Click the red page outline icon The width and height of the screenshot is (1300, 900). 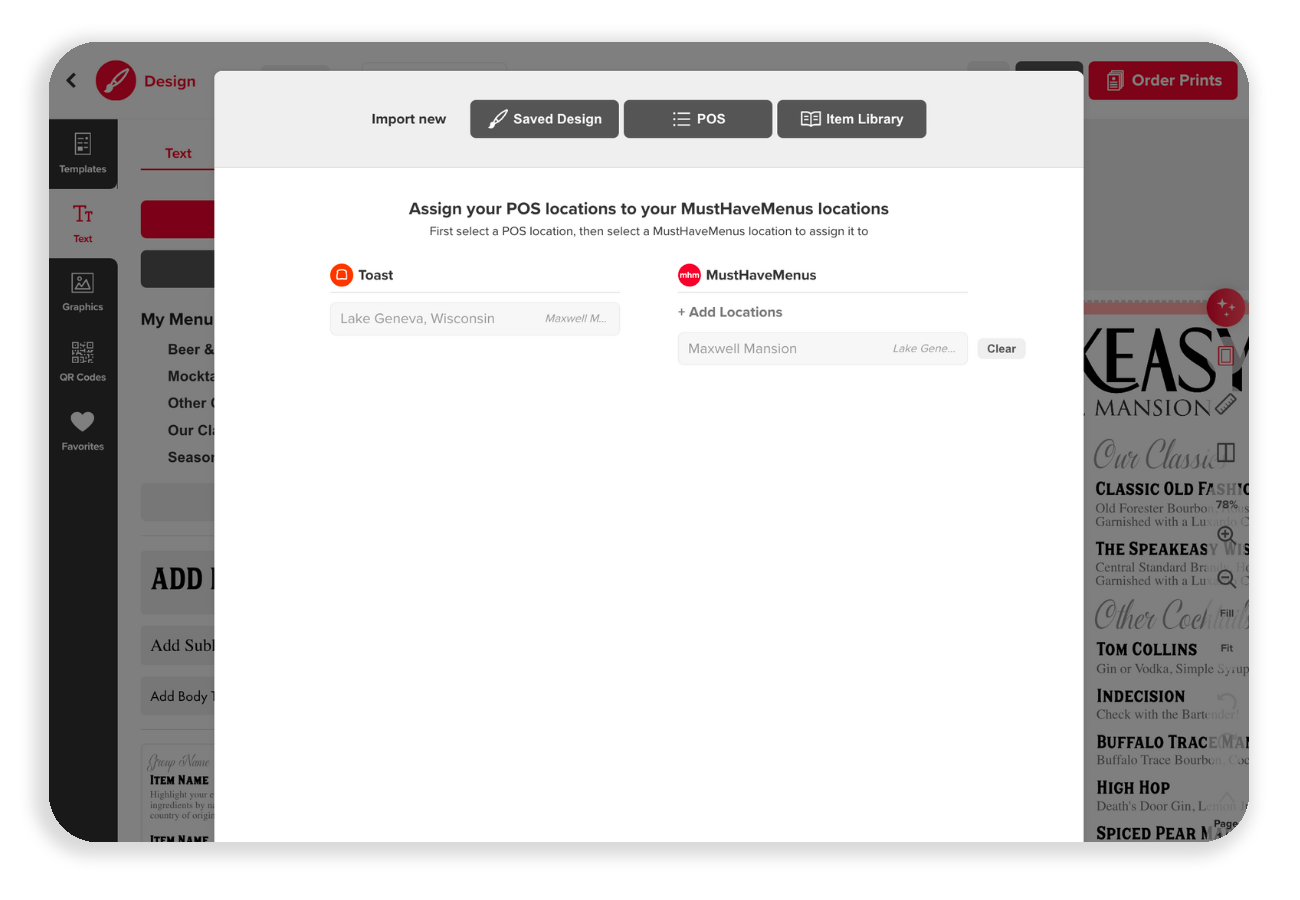1226,355
